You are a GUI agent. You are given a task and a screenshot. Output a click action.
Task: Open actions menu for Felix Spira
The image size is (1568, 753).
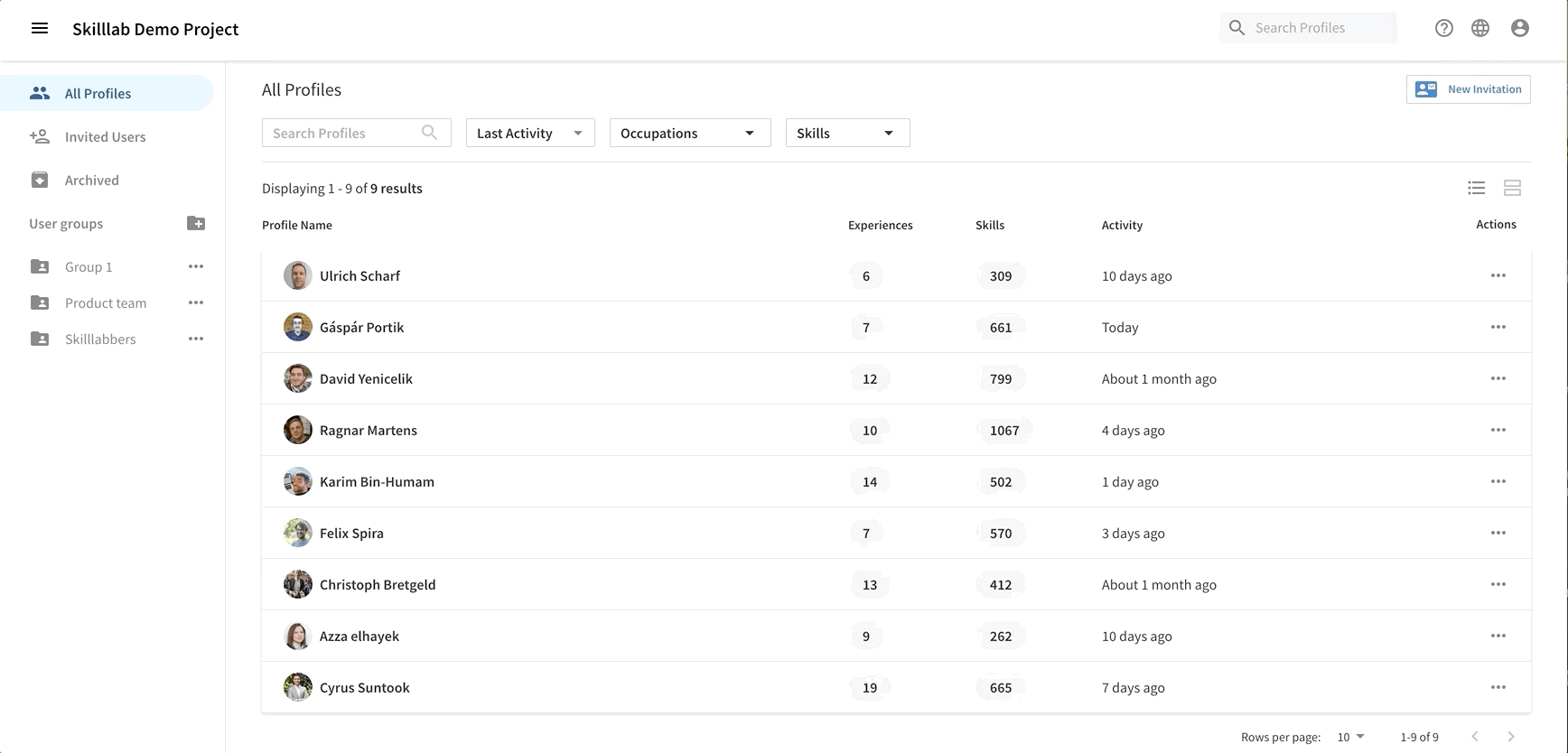(x=1498, y=533)
